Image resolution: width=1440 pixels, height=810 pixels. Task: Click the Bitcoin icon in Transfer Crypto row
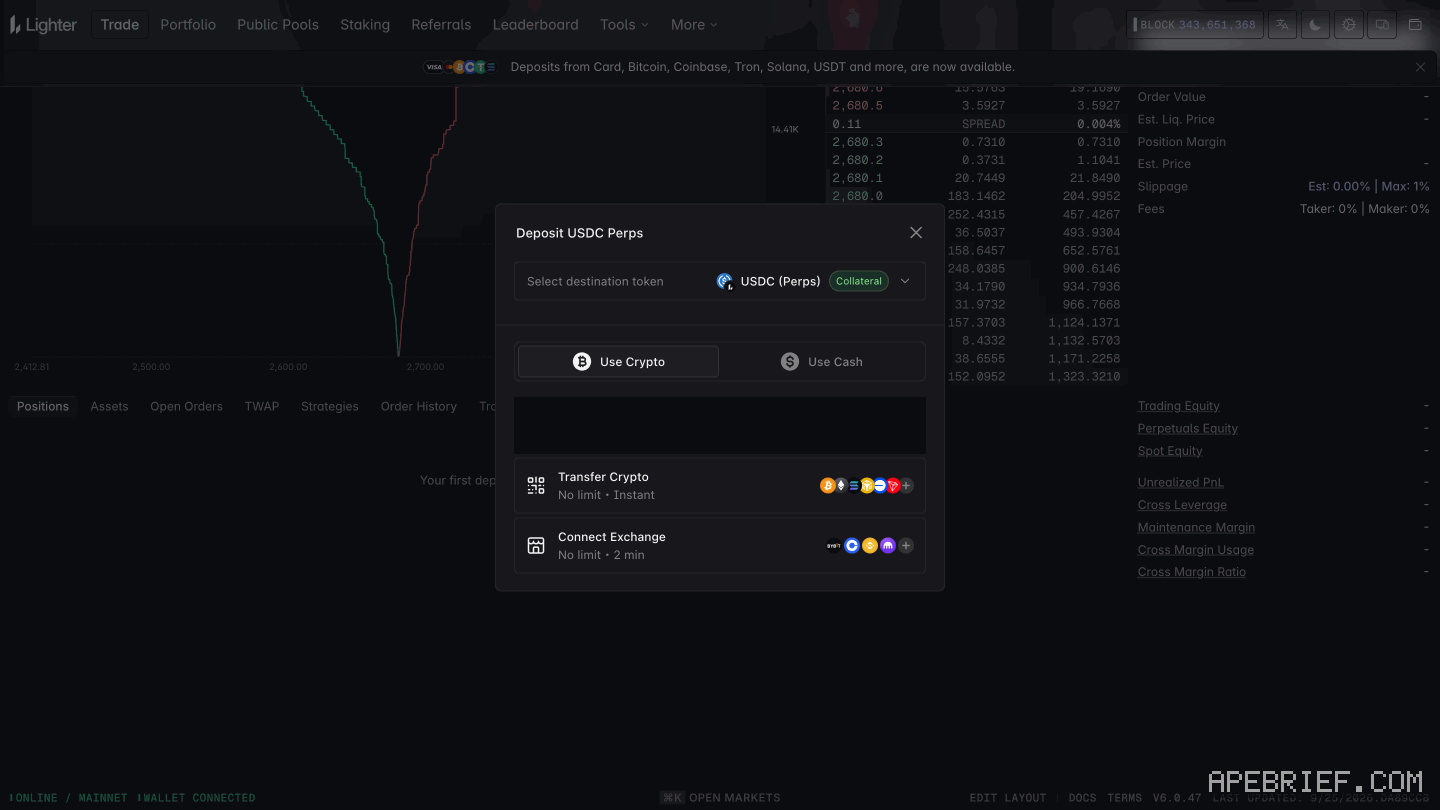pos(827,486)
